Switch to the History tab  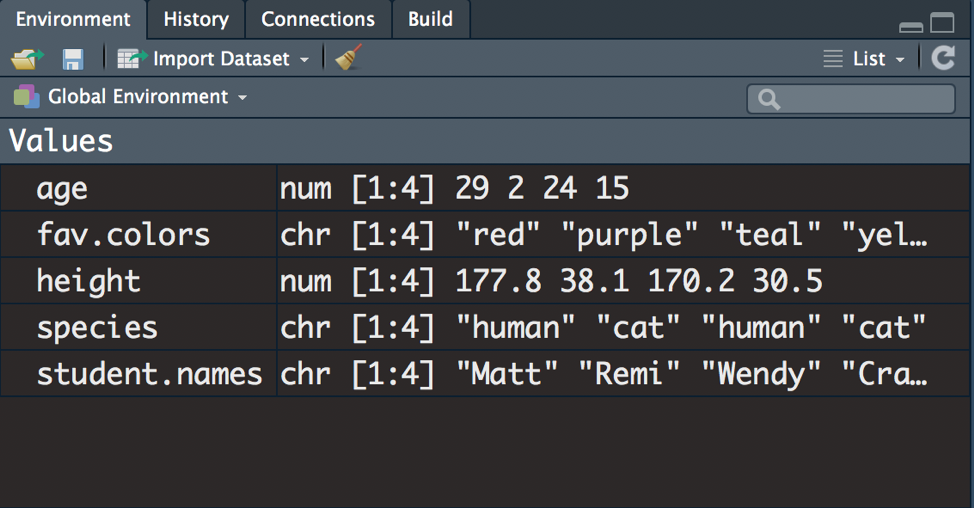click(x=196, y=19)
